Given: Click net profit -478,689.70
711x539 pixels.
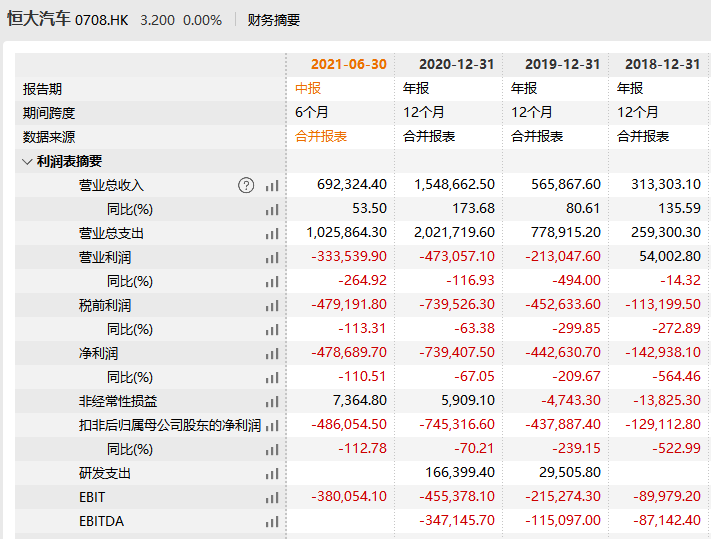Looking at the screenshot, I should (349, 353).
